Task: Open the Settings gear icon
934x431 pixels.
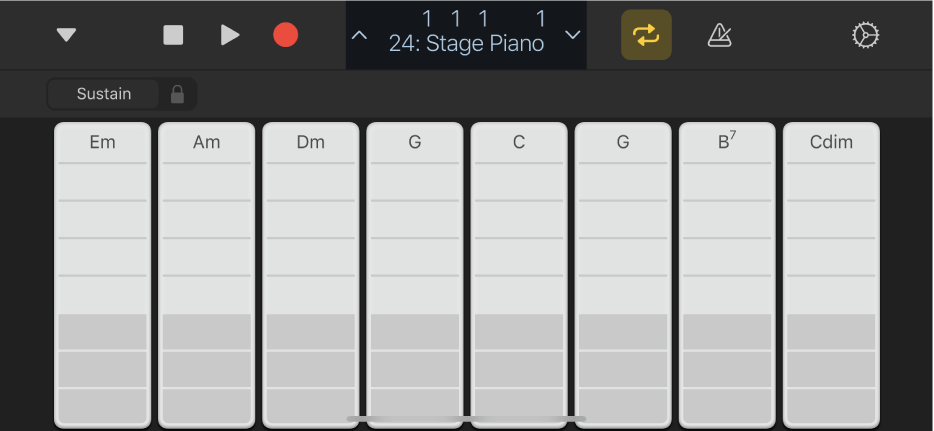Action: (x=863, y=35)
